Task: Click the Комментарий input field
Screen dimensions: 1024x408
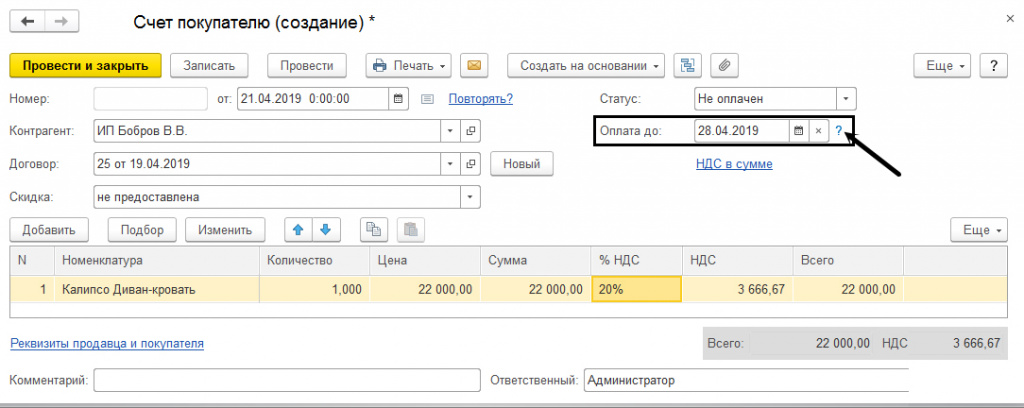Action: tap(285, 380)
